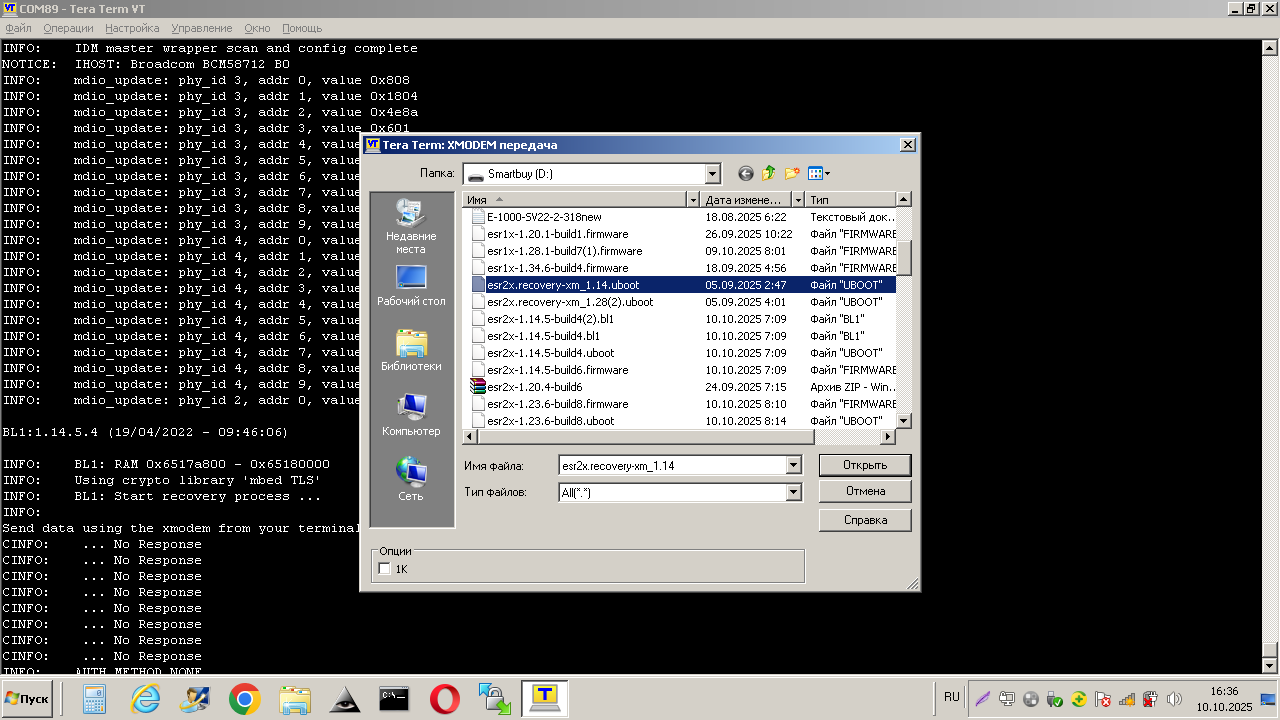Expand the Тип файлов dropdown
Image resolution: width=1280 pixels, height=720 pixels.
(x=793, y=492)
